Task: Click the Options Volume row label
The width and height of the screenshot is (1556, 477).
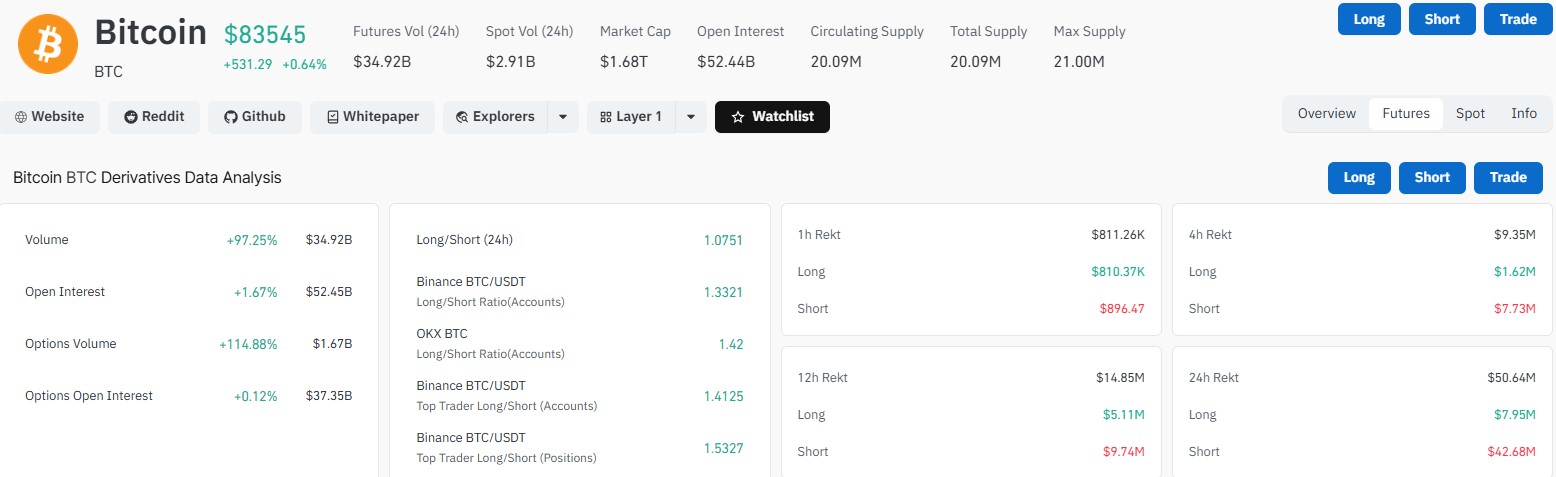Action: [x=71, y=344]
